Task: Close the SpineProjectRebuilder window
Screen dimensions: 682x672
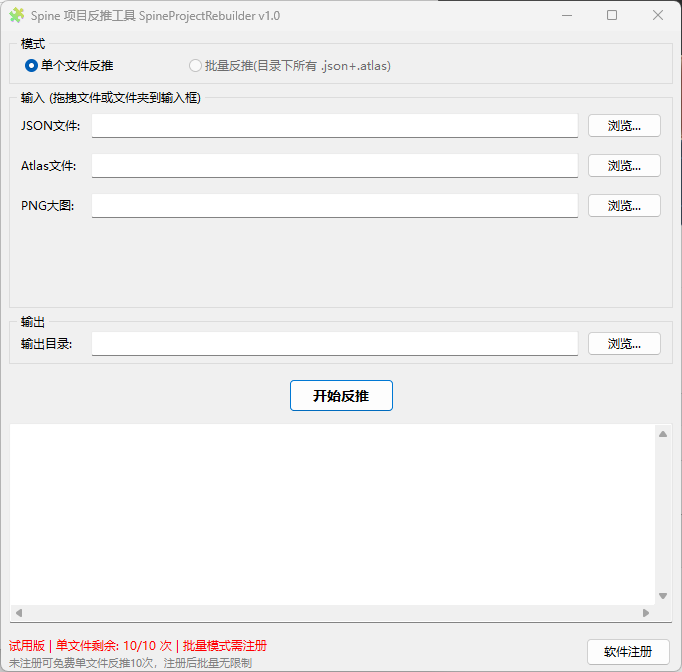Action: [x=658, y=15]
